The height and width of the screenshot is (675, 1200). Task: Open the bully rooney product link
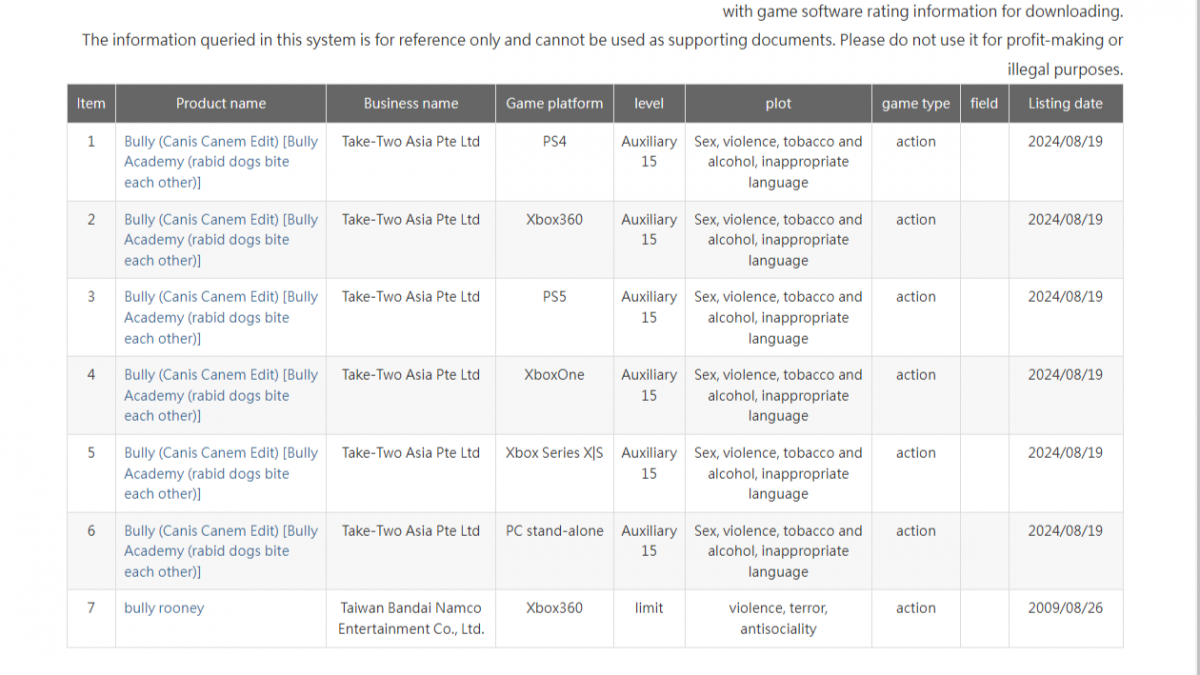pos(164,608)
